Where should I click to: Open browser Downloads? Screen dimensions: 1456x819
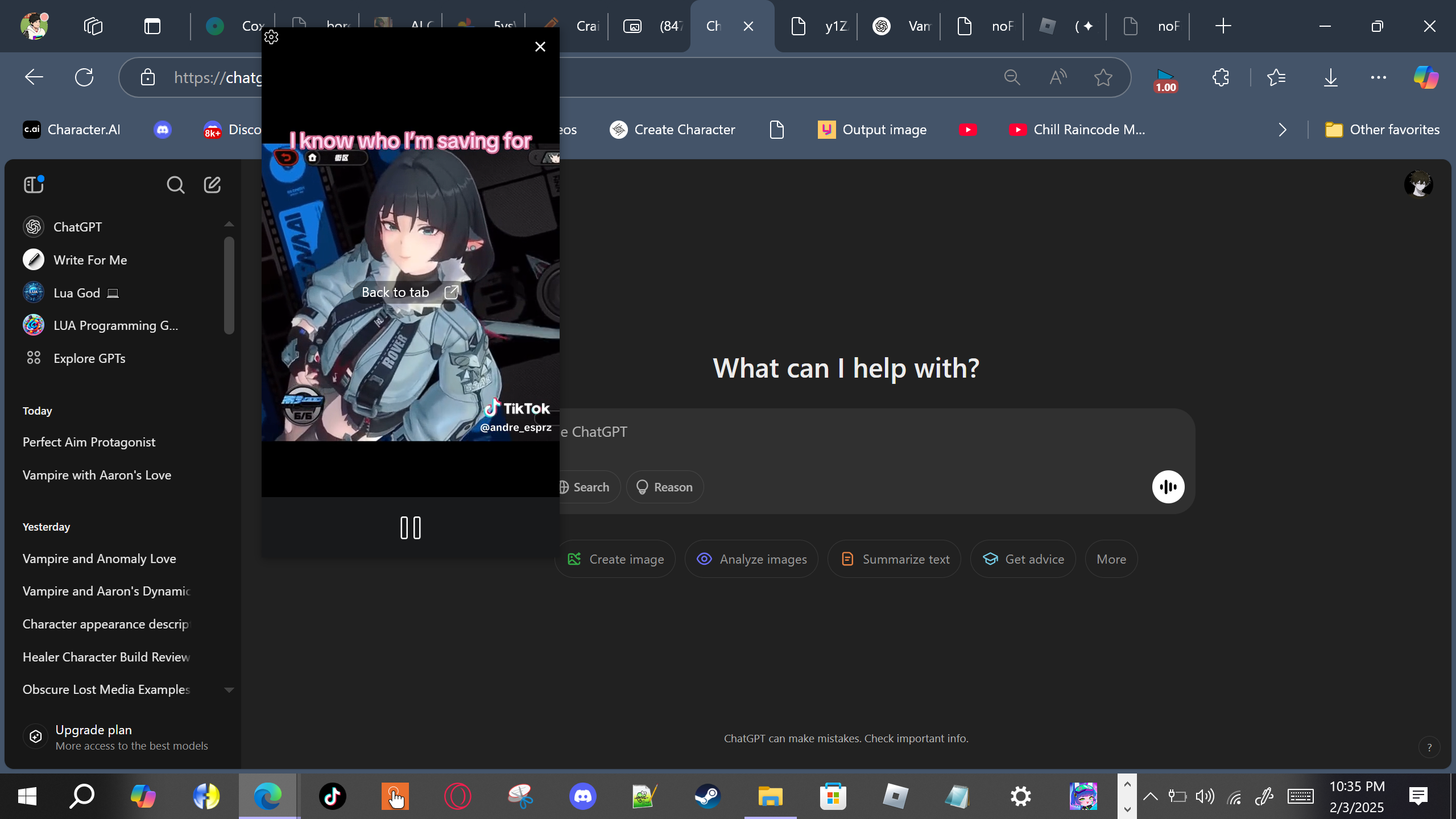(x=1330, y=77)
